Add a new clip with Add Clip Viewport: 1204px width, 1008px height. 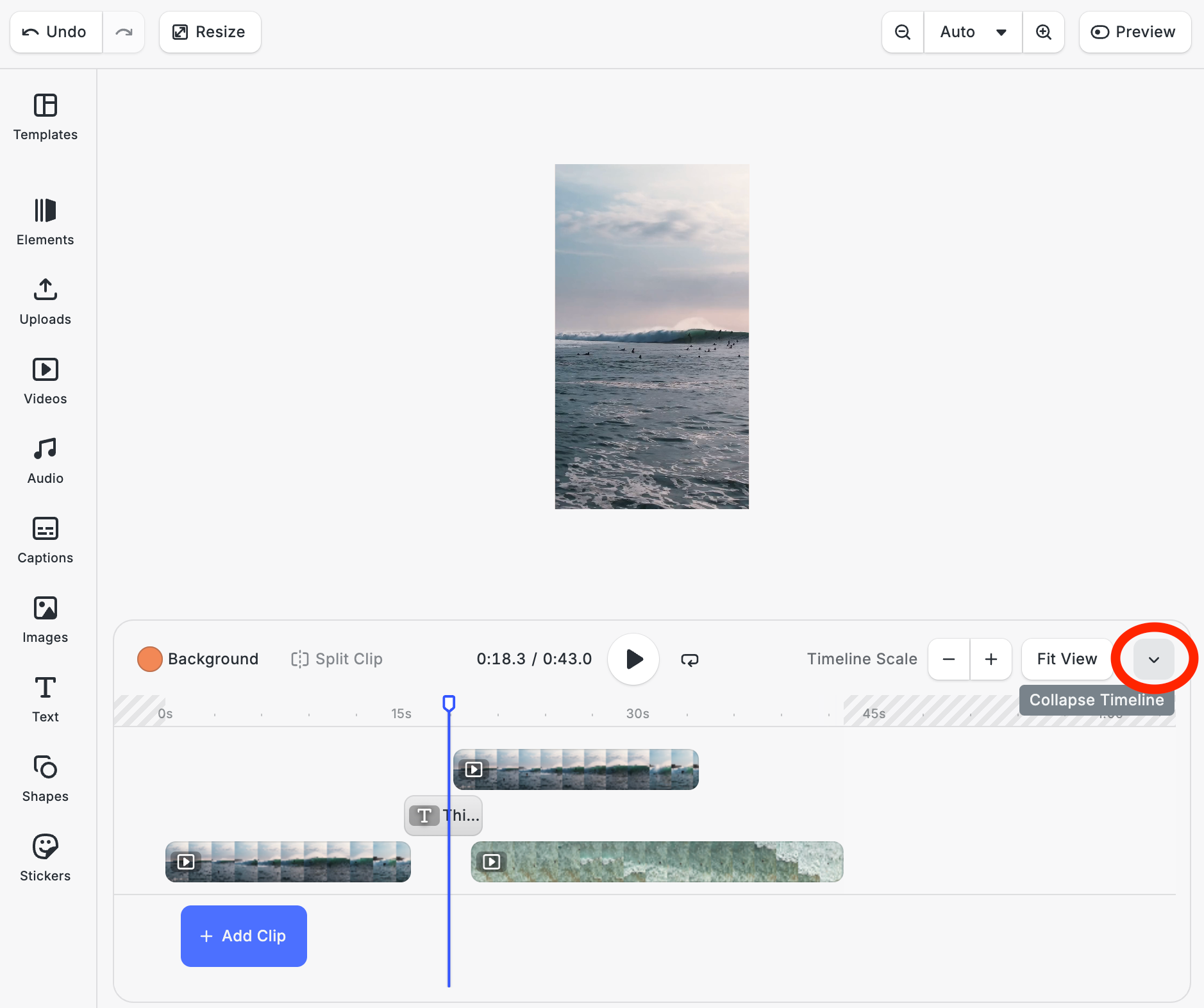click(x=243, y=936)
